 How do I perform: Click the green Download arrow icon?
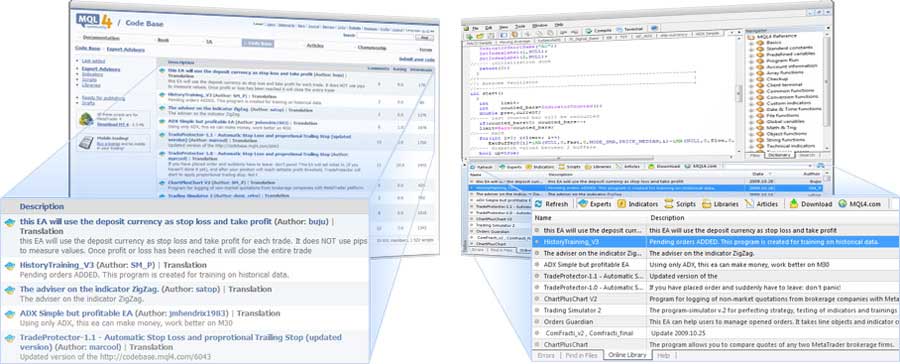coord(794,204)
